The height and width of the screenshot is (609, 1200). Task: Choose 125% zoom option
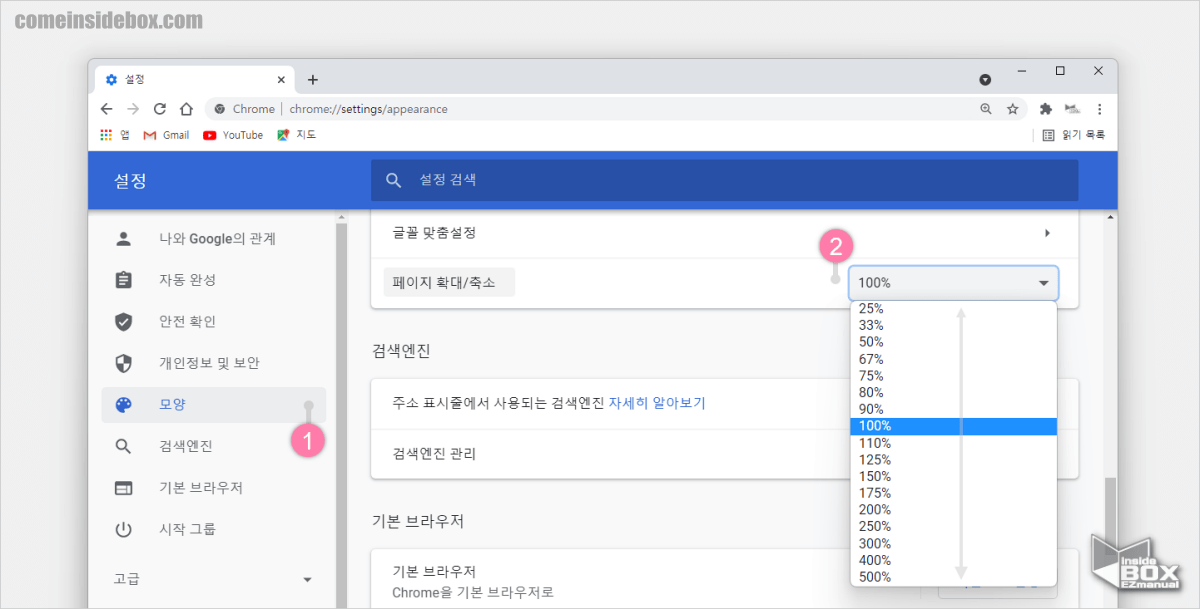click(953, 460)
